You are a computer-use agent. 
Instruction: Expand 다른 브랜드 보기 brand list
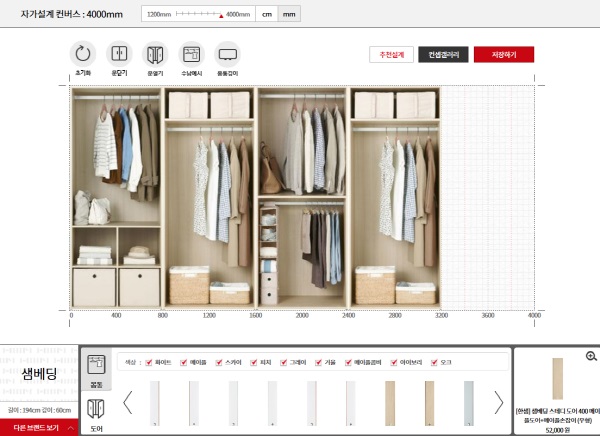[40, 428]
